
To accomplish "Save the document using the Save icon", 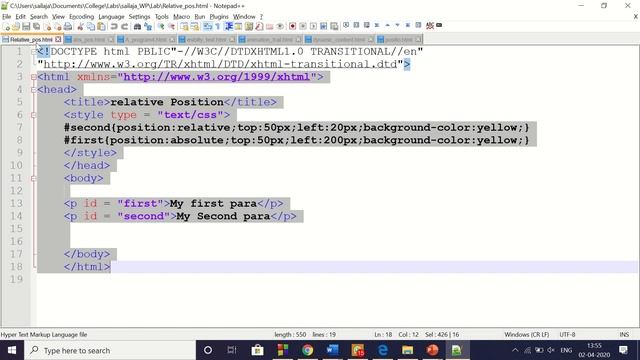I will point(26,27).
